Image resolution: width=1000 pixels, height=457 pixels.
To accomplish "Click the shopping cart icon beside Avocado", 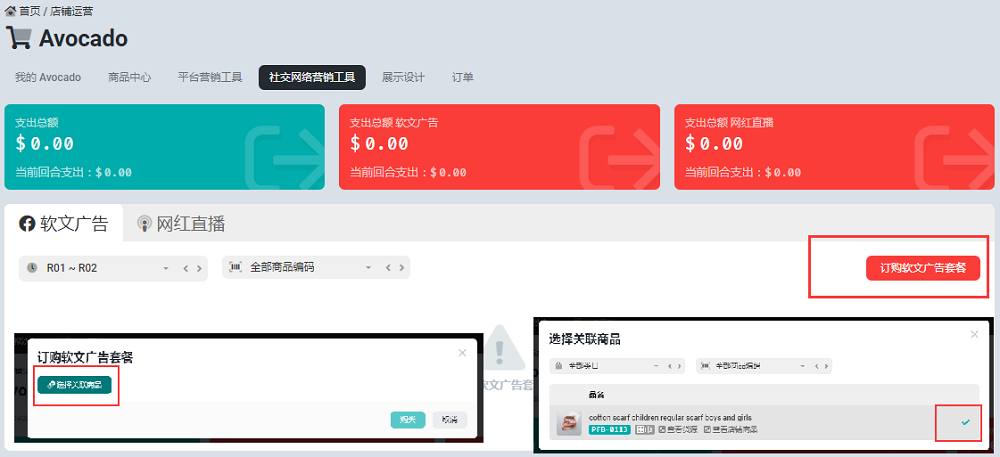I will pyautogui.click(x=18, y=38).
